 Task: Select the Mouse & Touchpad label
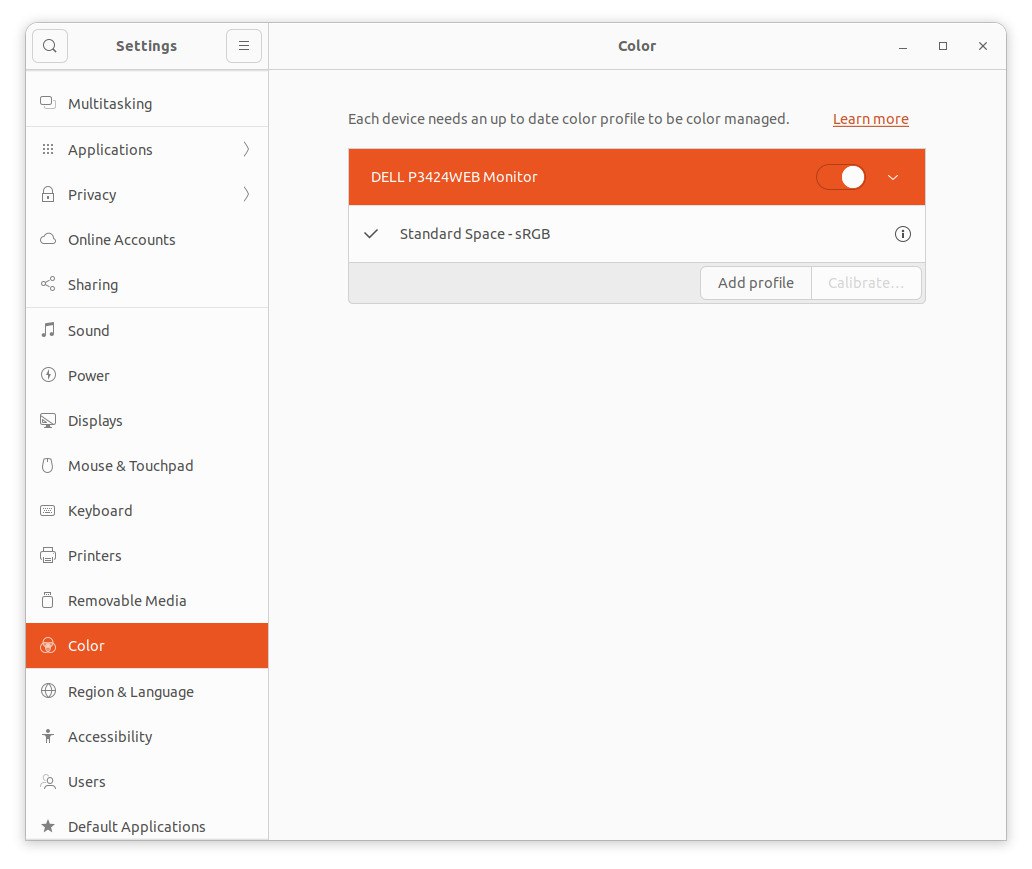coord(130,466)
